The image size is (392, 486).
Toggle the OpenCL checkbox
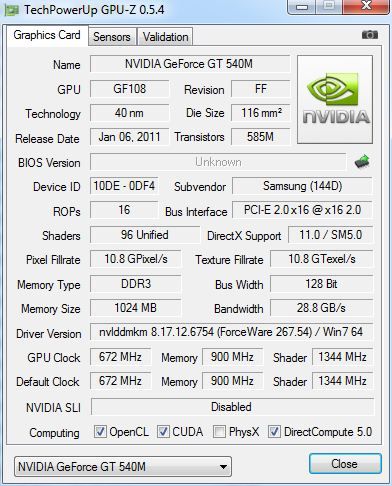(100, 432)
